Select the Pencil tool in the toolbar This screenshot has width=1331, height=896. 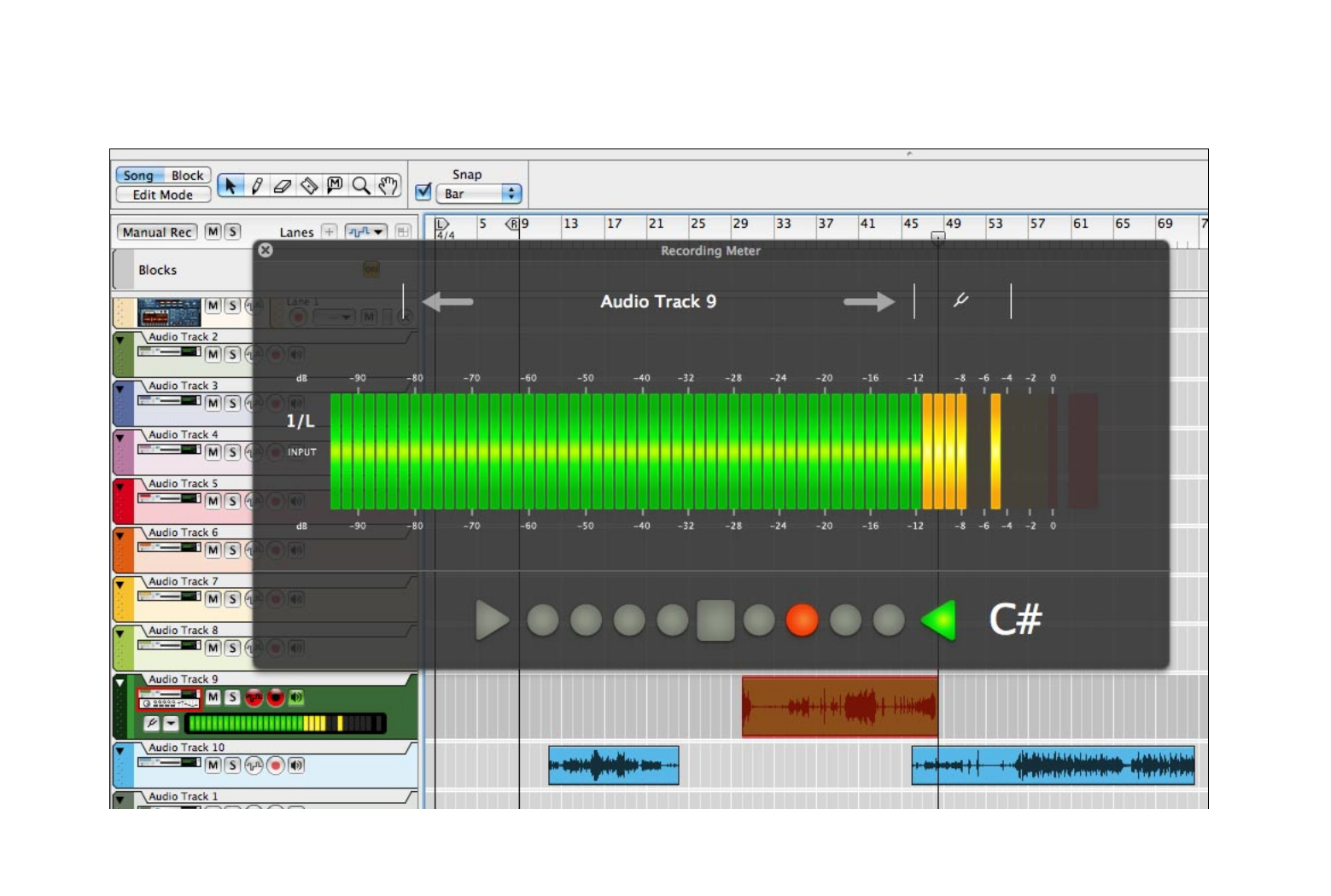[x=256, y=185]
